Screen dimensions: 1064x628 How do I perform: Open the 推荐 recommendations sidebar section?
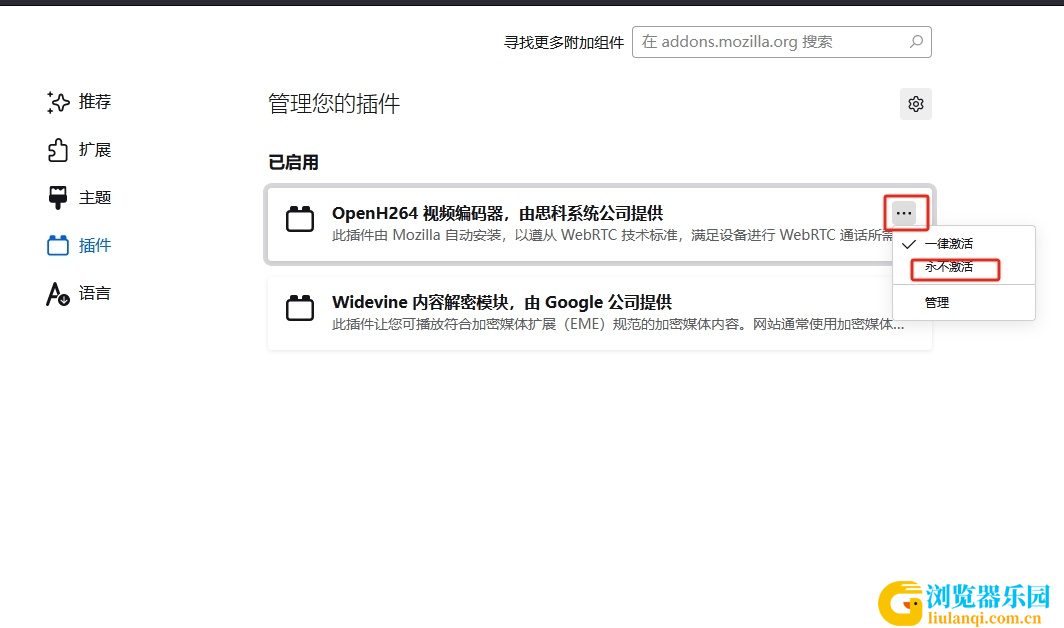79,102
